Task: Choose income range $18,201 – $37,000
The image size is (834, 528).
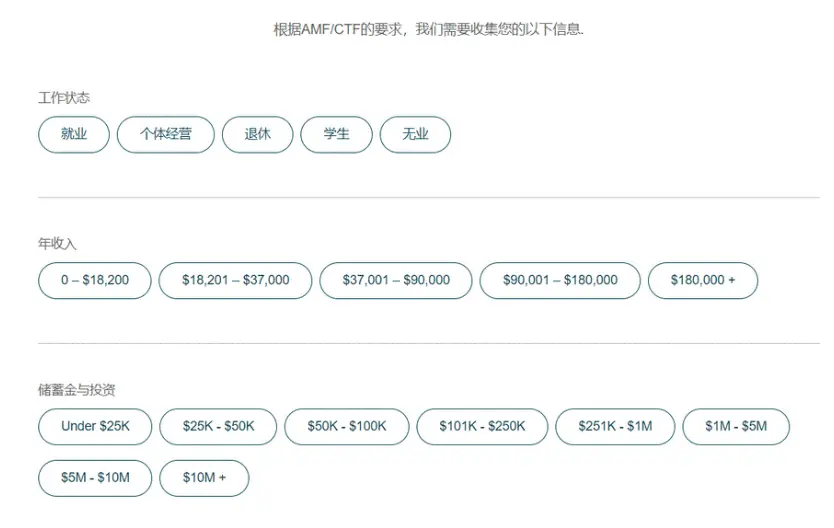Action: [x=235, y=280]
